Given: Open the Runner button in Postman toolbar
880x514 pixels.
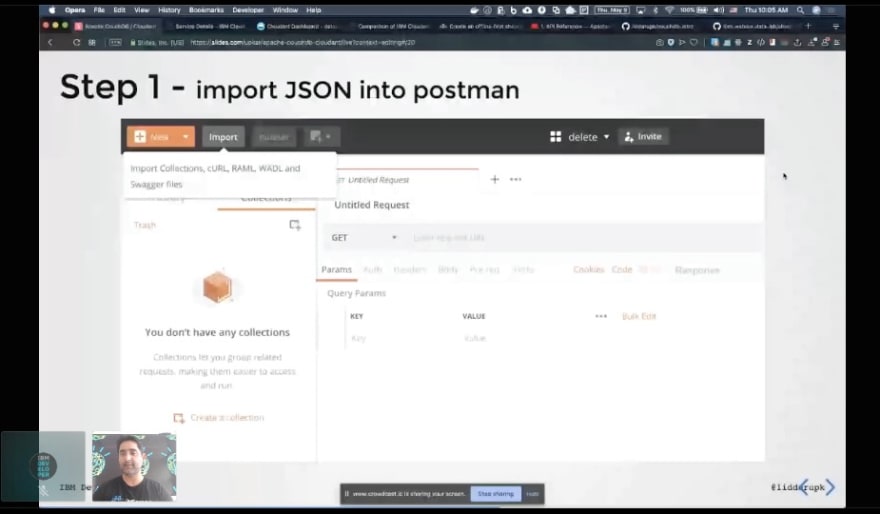Looking at the screenshot, I should 273,137.
